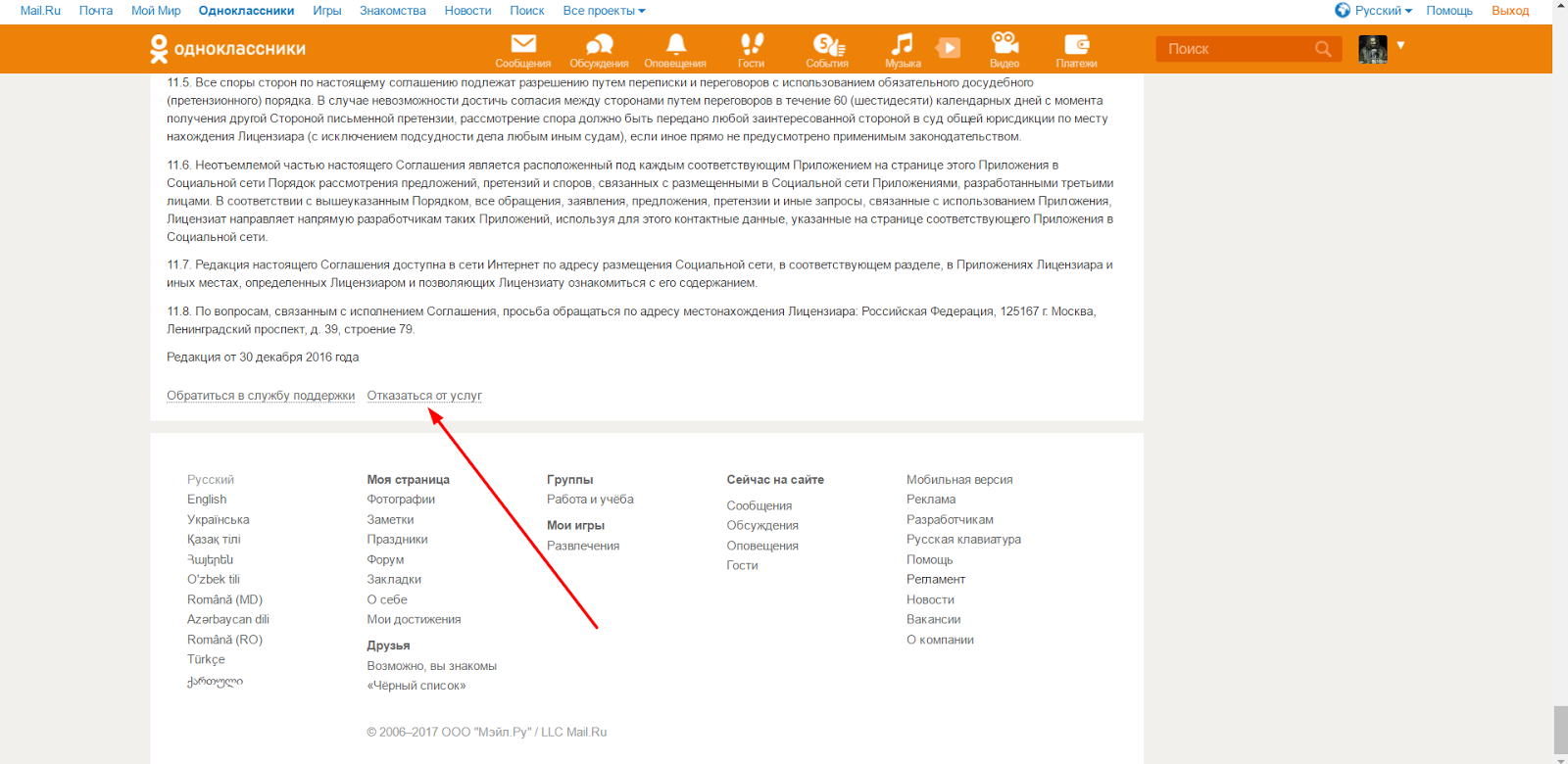Open Мои достижения footer link

(x=414, y=619)
